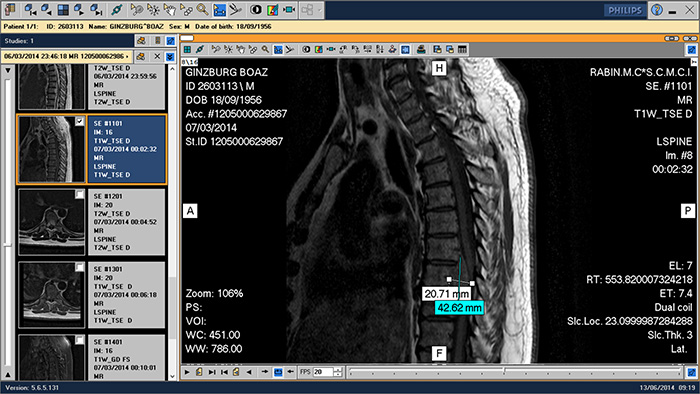This screenshot has width=700, height=394.
Task: Click the Philips help question mark icon
Action: point(657,10)
